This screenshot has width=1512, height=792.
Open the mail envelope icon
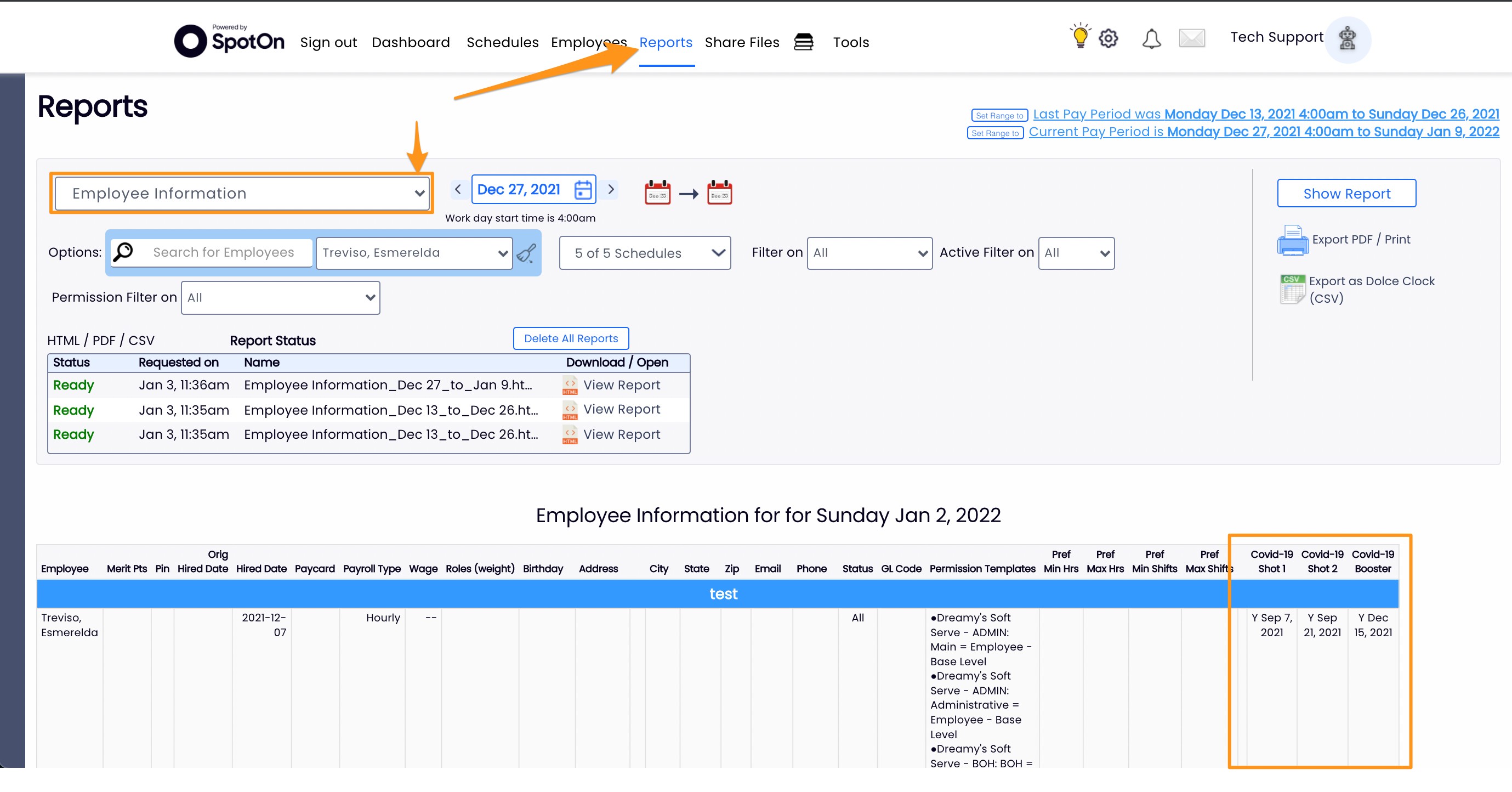coord(1191,39)
